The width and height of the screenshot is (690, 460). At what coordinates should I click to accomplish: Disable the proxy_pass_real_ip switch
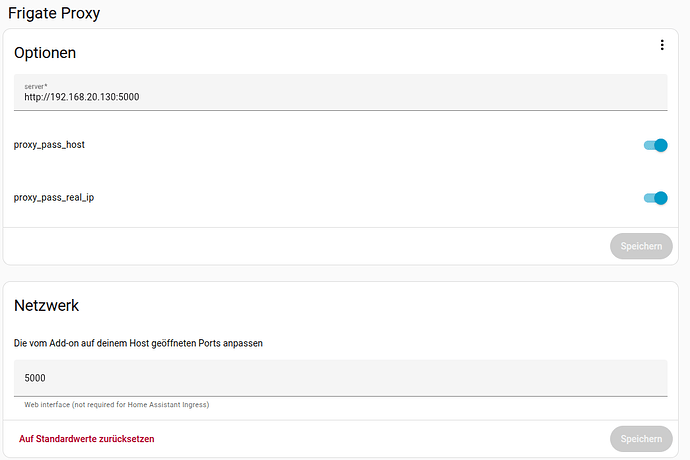(655, 198)
